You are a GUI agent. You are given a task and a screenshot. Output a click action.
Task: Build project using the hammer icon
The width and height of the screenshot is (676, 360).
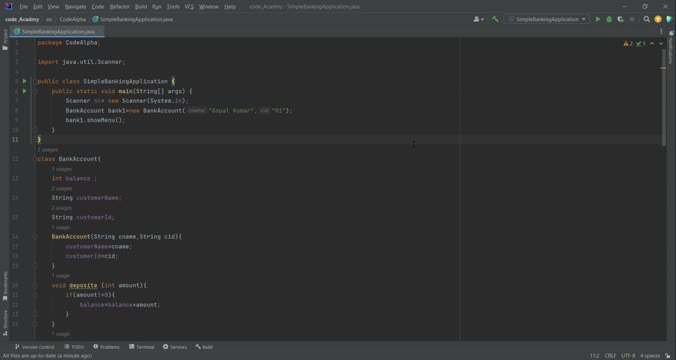tap(495, 19)
